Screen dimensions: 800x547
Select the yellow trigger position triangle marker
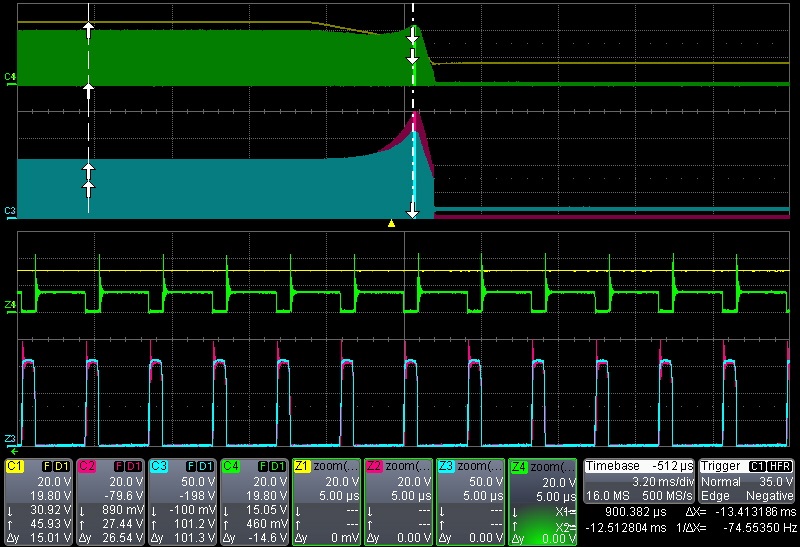(391, 223)
